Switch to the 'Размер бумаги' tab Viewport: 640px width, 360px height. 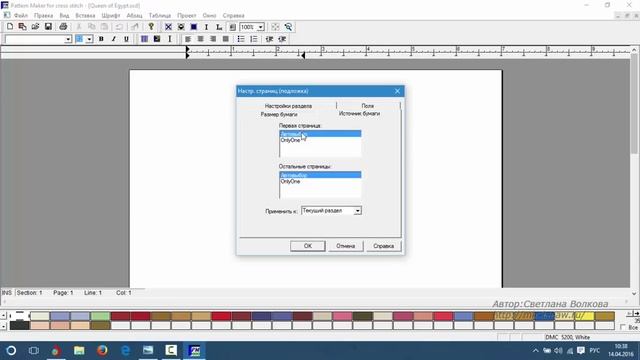point(279,114)
